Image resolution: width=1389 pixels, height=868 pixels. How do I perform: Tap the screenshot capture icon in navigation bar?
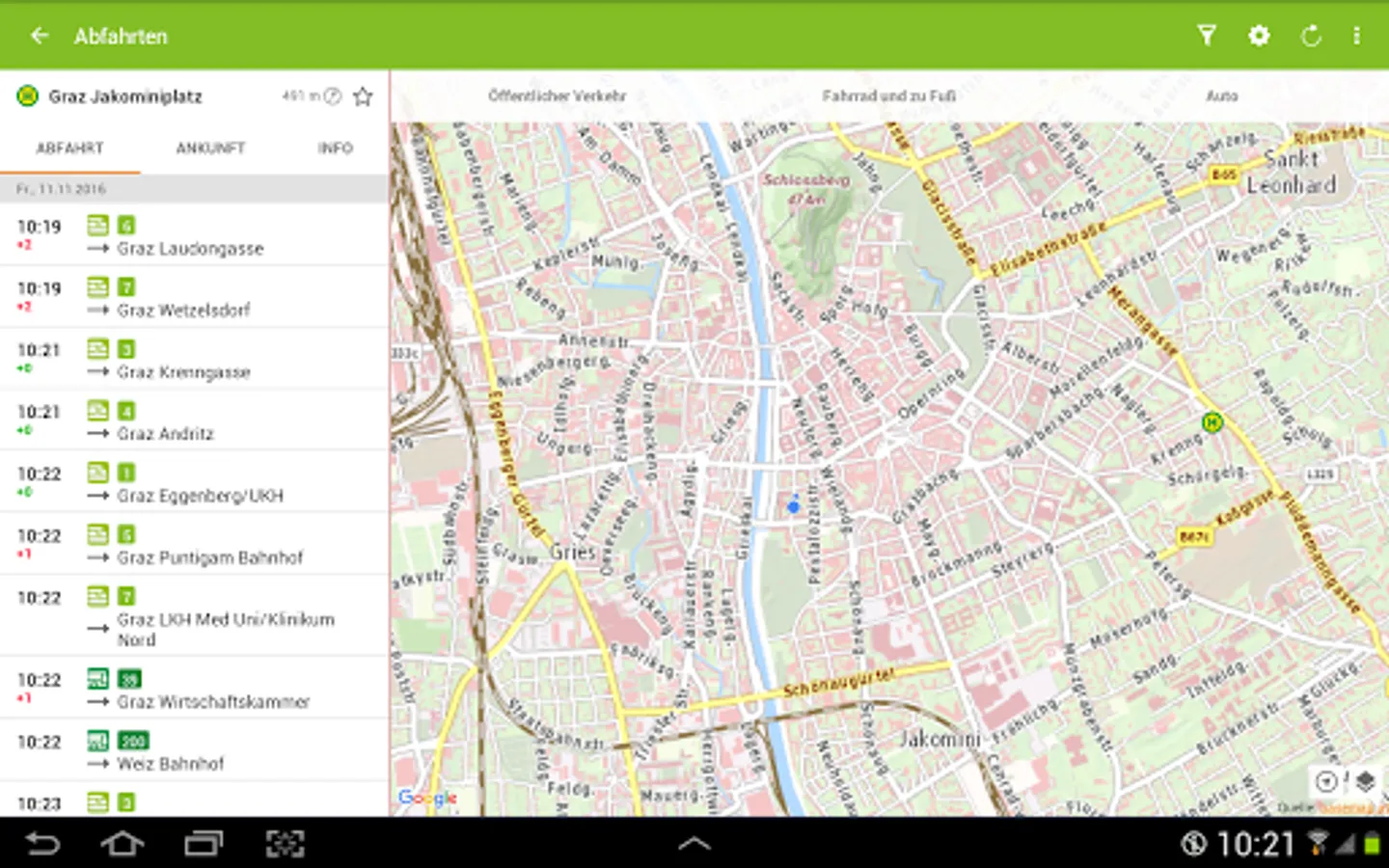285,844
